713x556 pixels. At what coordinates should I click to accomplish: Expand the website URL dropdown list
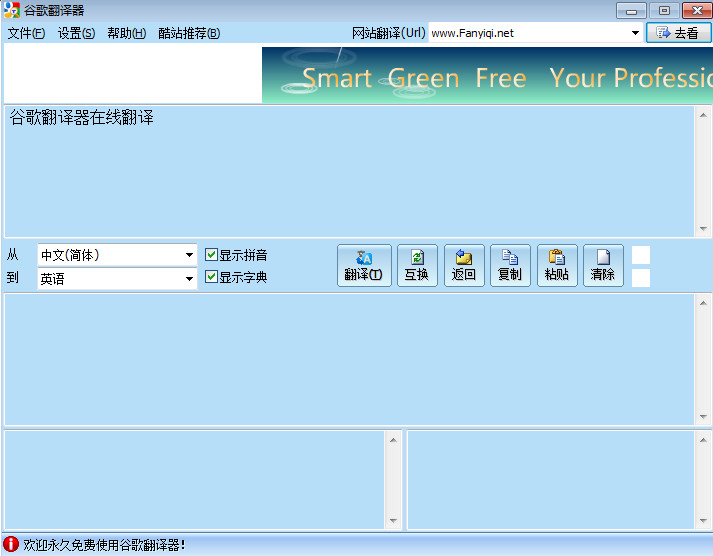pyautogui.click(x=635, y=33)
